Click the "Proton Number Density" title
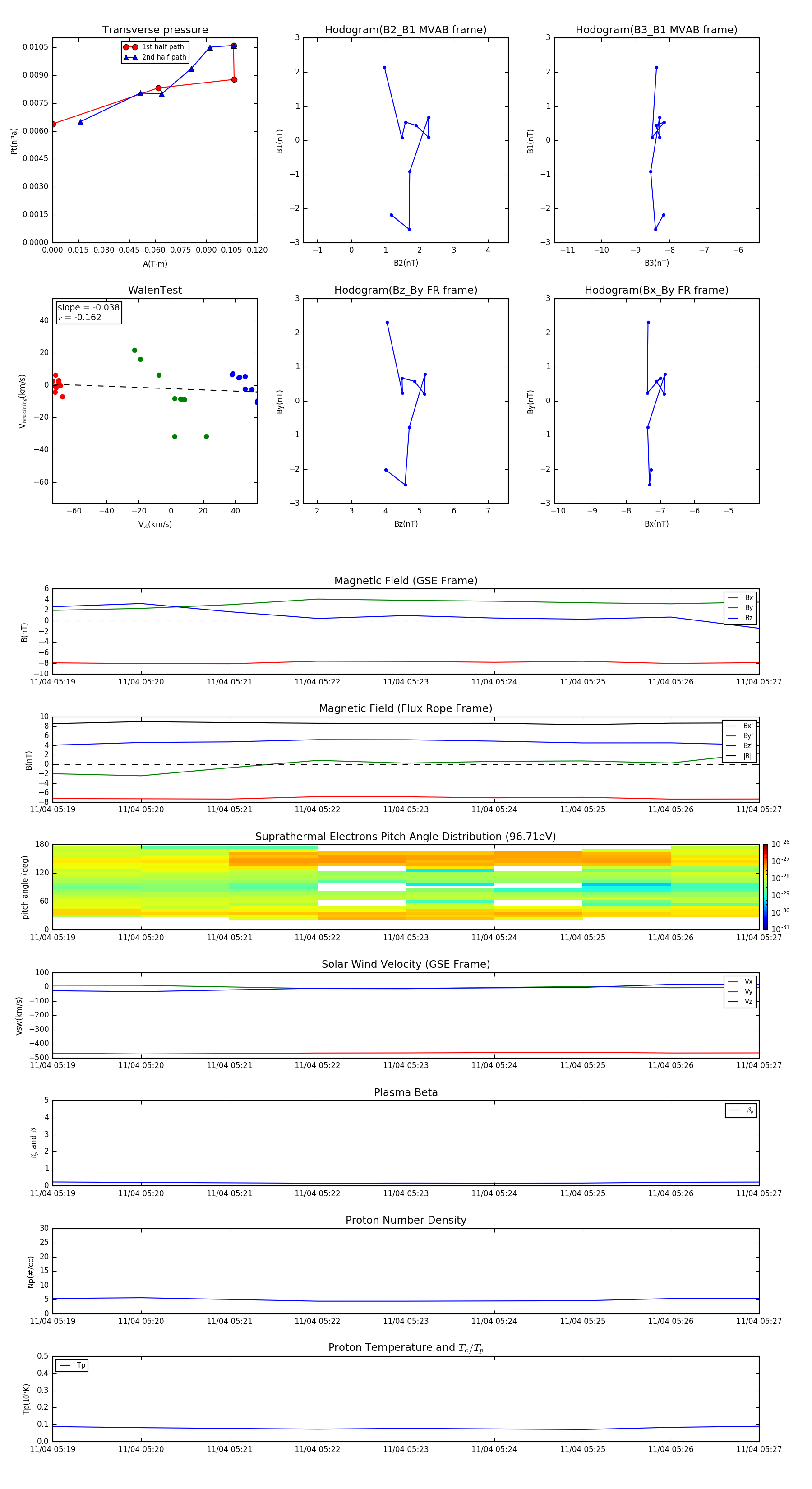 tap(406, 1221)
